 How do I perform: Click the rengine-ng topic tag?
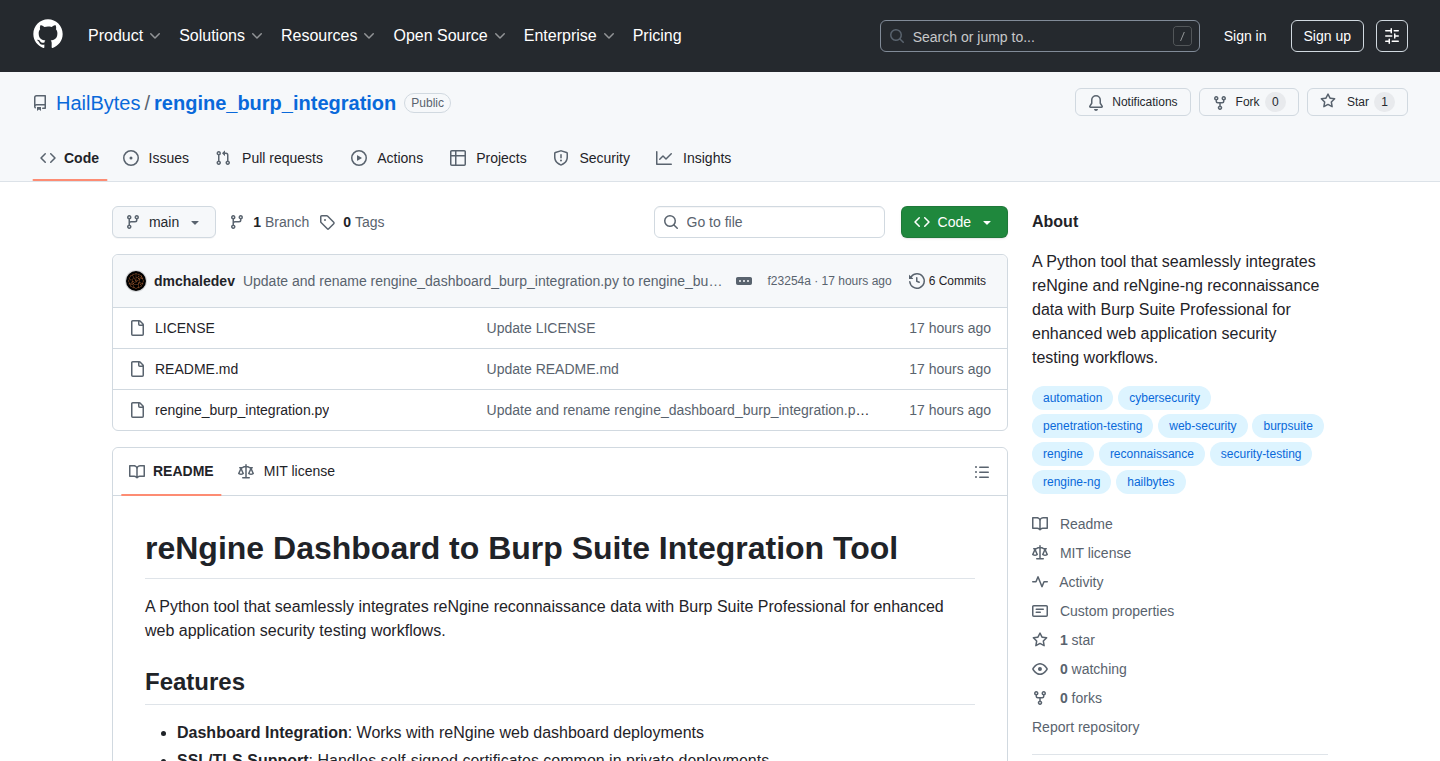[1071, 482]
